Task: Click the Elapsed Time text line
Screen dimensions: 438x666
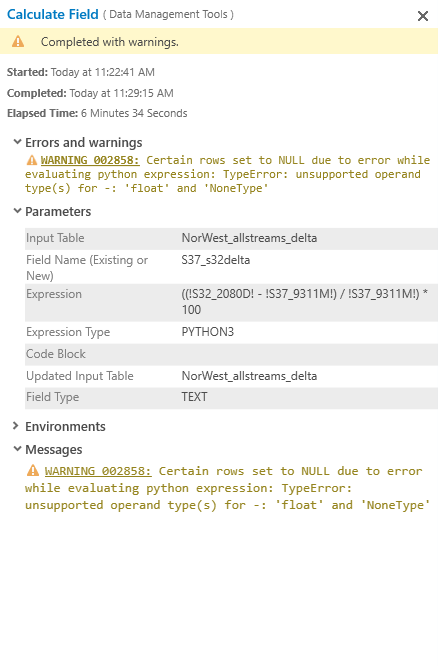Action: coord(97,113)
